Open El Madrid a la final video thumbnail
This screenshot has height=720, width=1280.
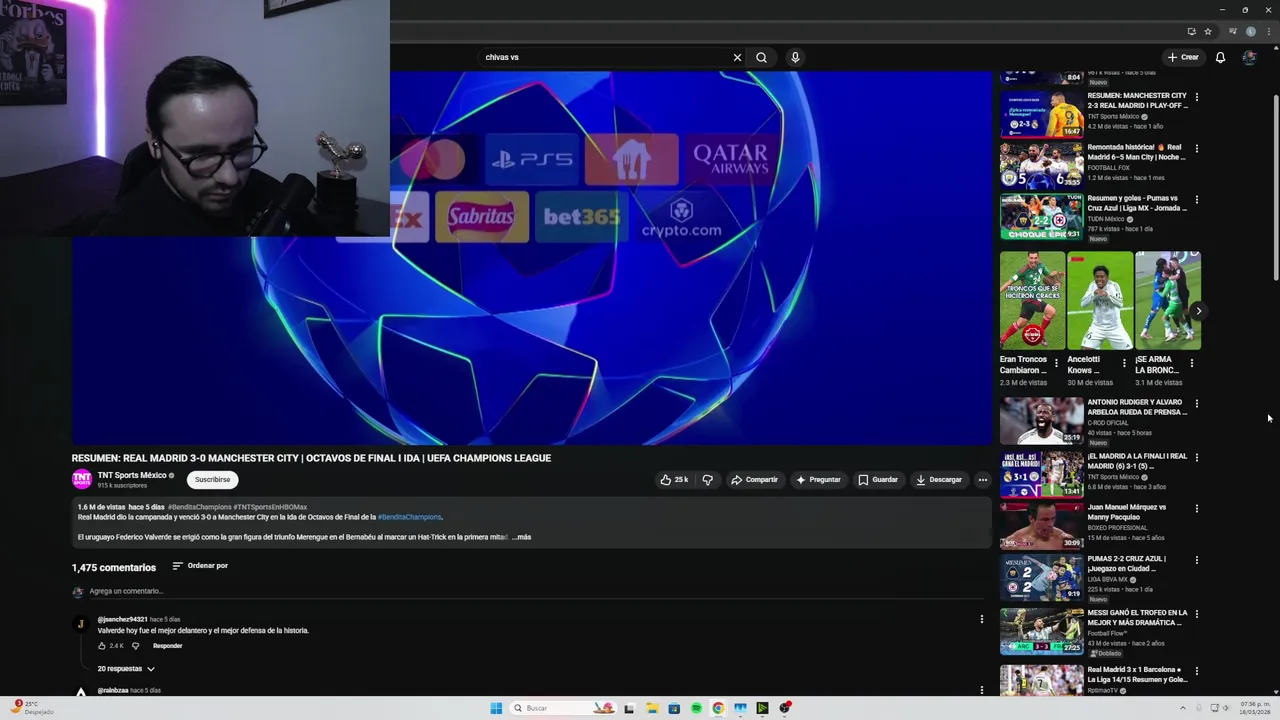click(1041, 474)
